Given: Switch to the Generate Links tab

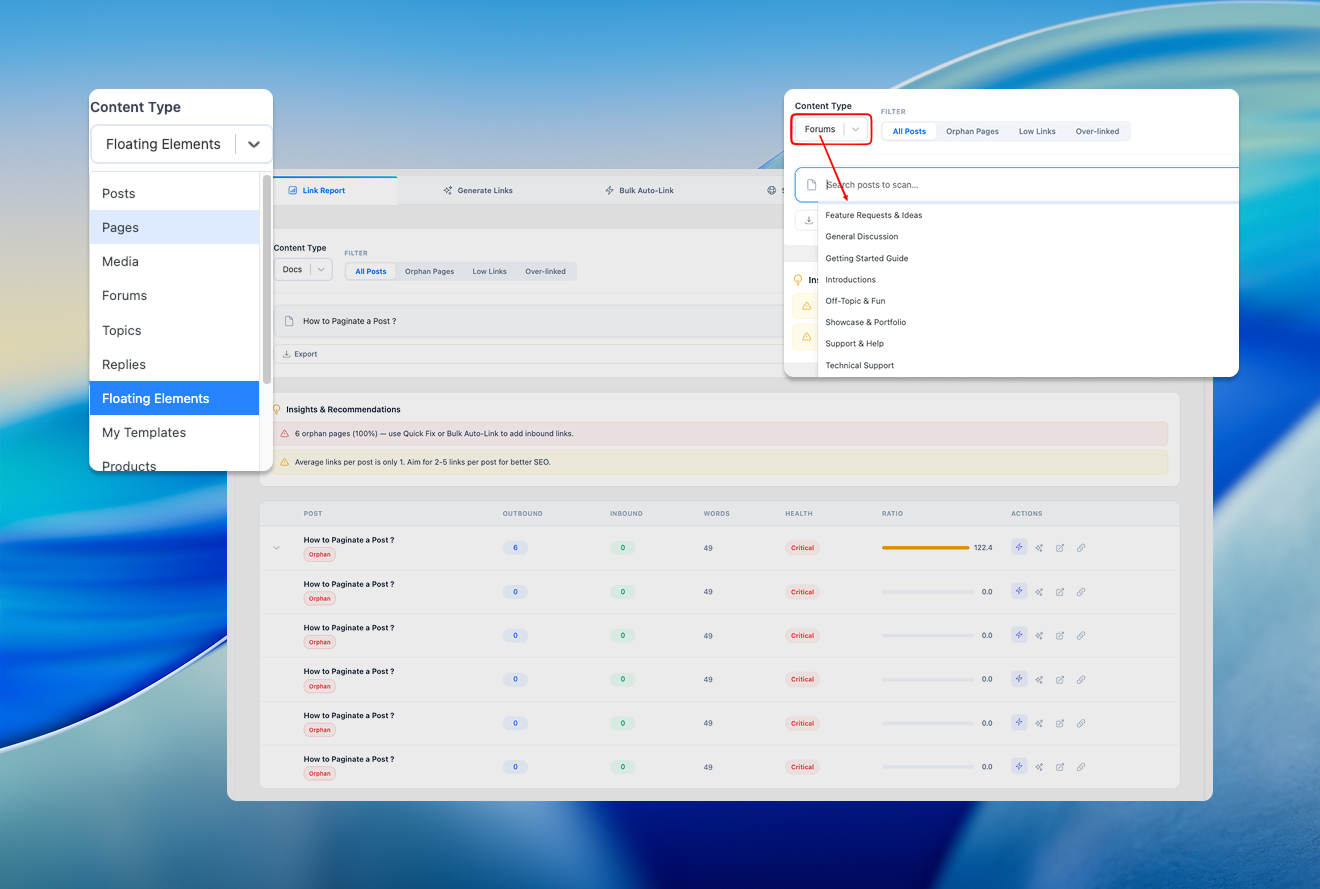Looking at the screenshot, I should tap(478, 190).
